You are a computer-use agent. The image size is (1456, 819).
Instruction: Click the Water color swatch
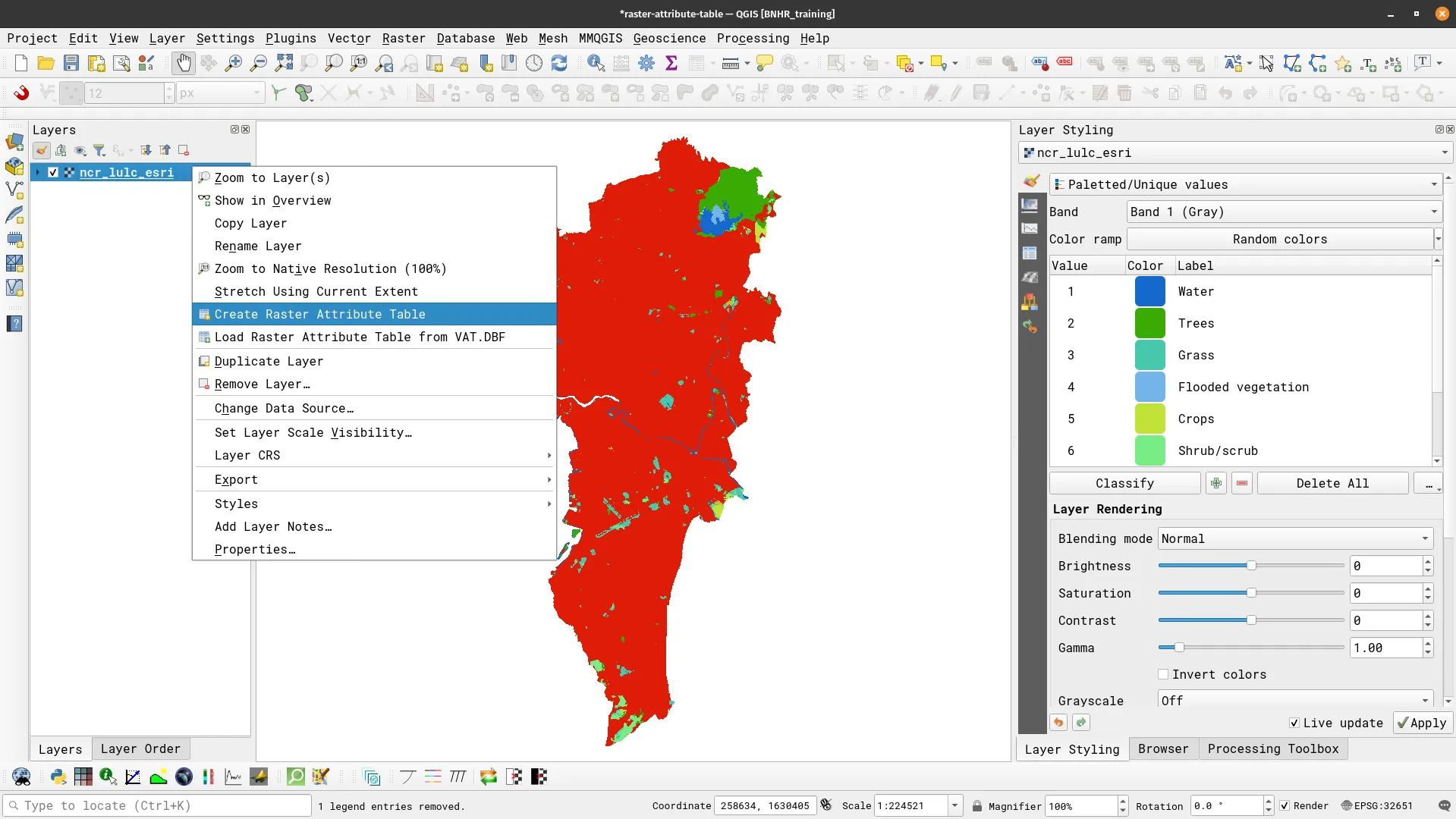click(1149, 291)
